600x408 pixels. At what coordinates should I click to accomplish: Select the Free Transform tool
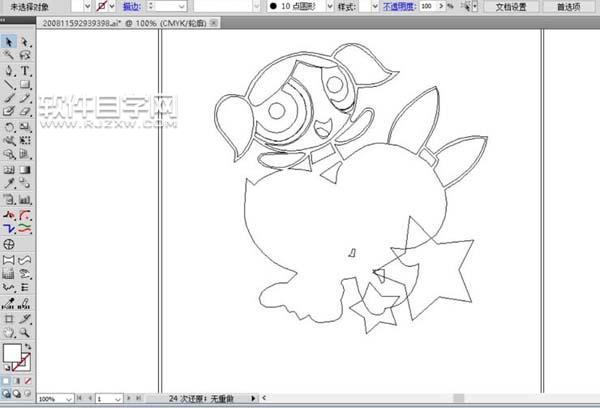25,140
